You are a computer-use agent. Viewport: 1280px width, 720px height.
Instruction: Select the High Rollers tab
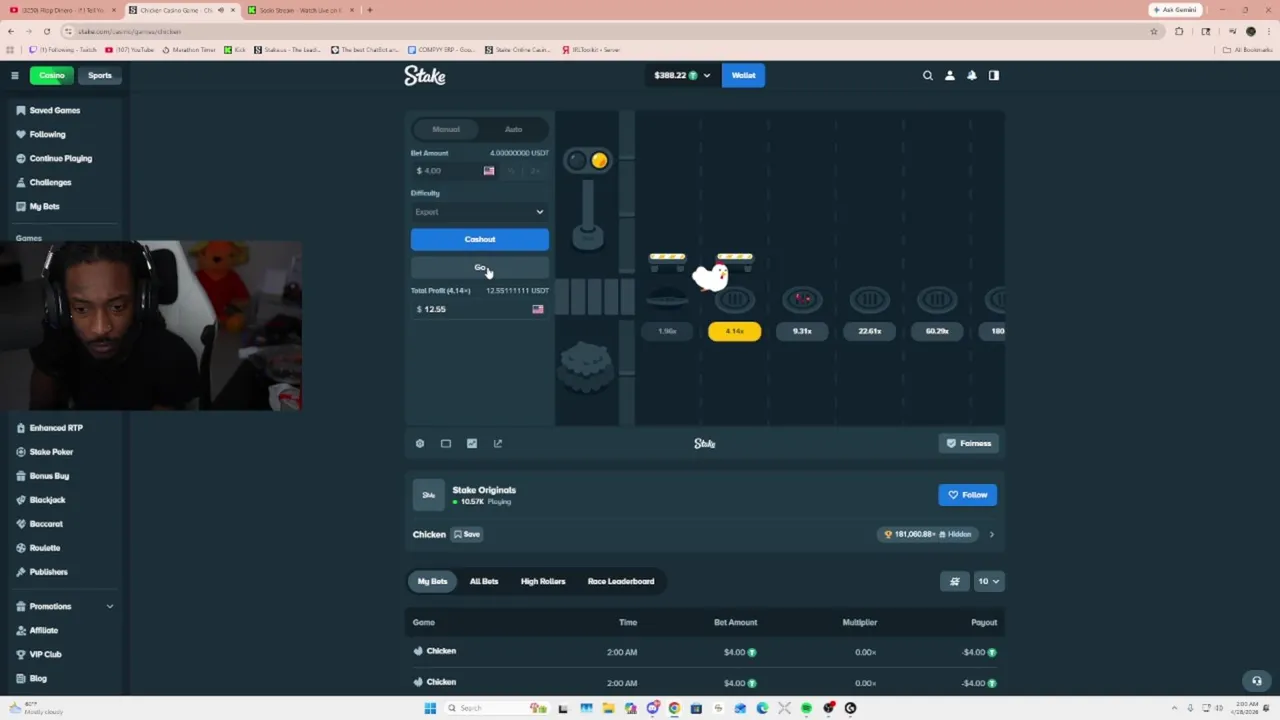coord(543,581)
